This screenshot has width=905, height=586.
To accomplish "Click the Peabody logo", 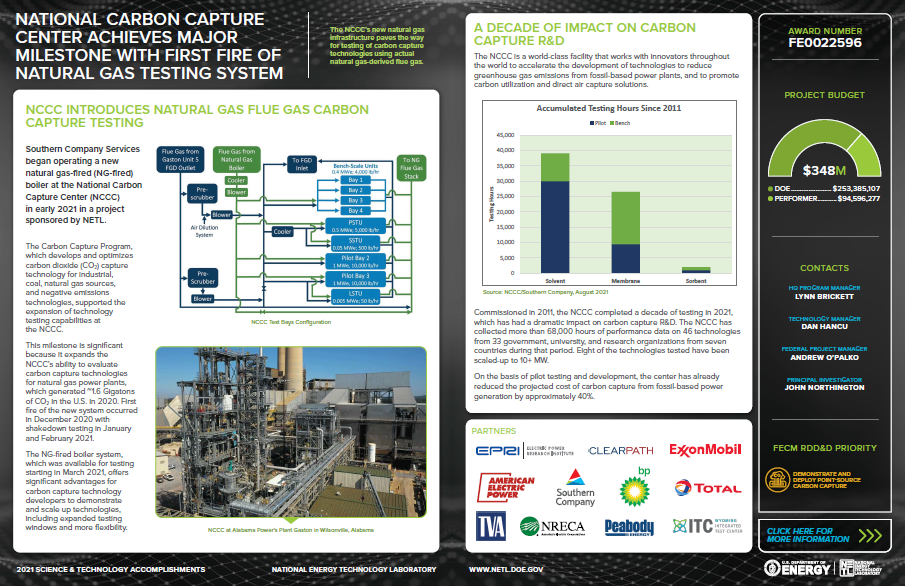I will pos(629,526).
